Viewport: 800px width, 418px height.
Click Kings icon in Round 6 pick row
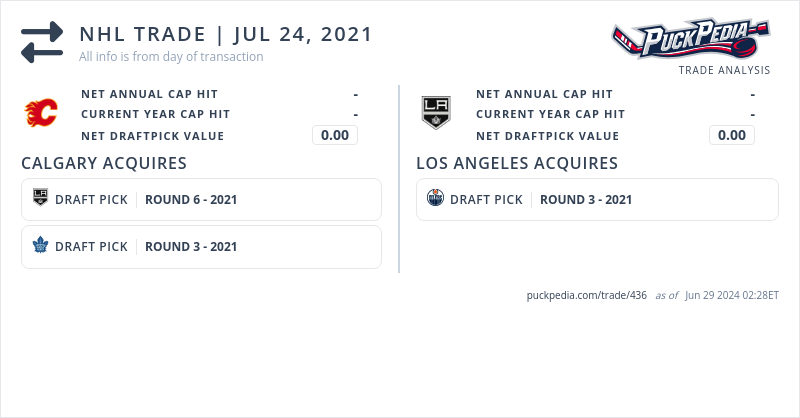[41, 199]
